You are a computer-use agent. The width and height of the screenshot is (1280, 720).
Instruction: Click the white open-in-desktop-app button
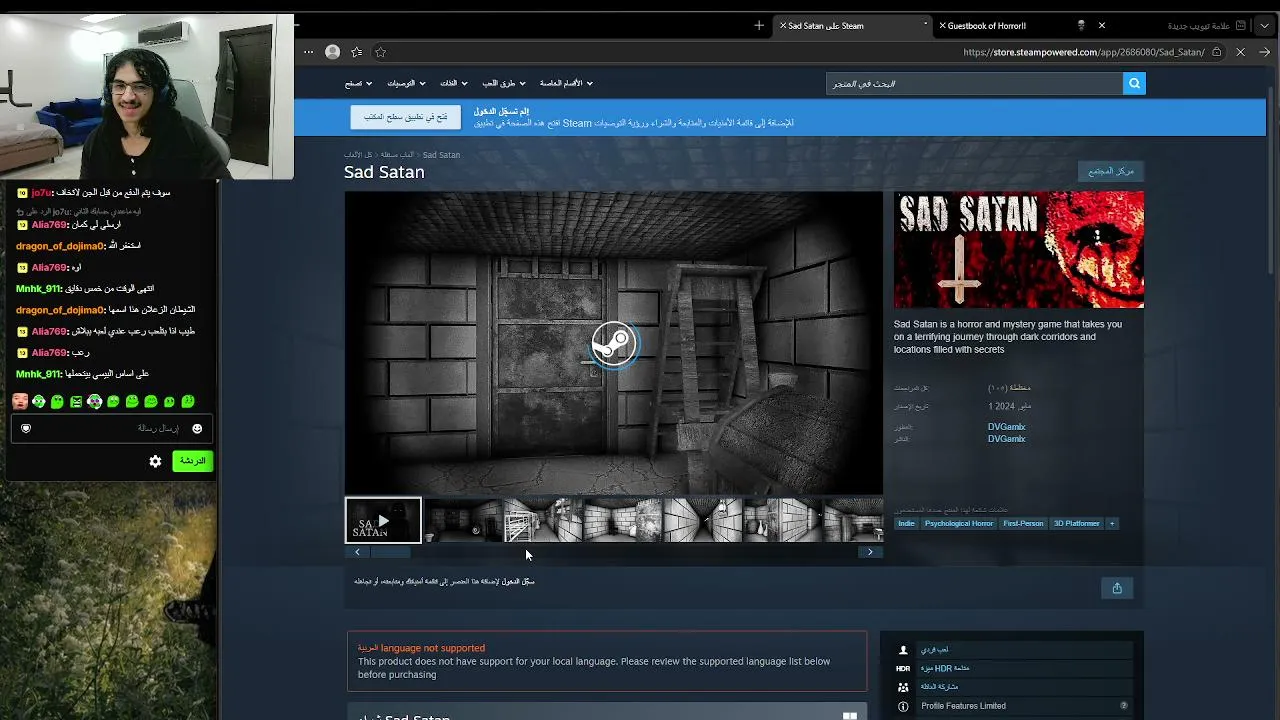[x=405, y=117]
